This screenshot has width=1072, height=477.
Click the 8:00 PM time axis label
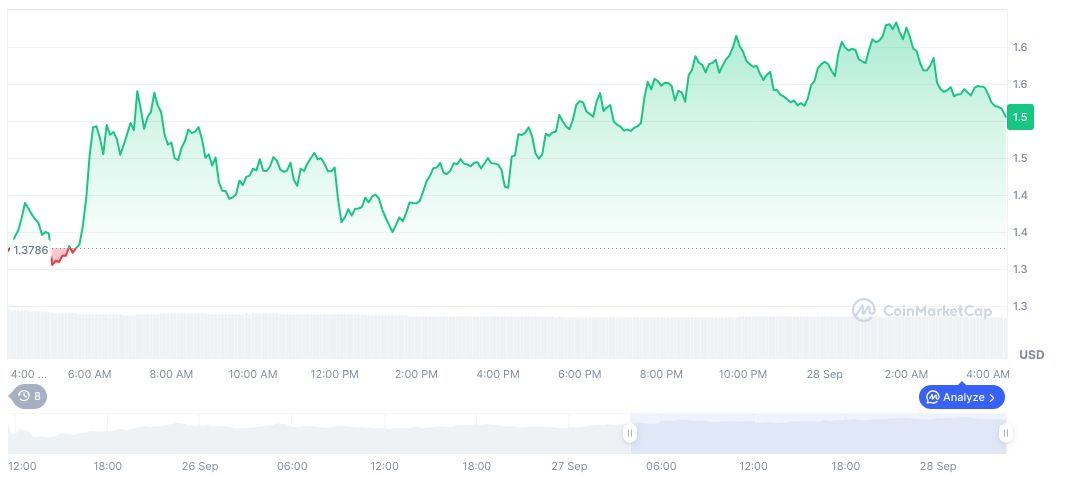point(661,374)
